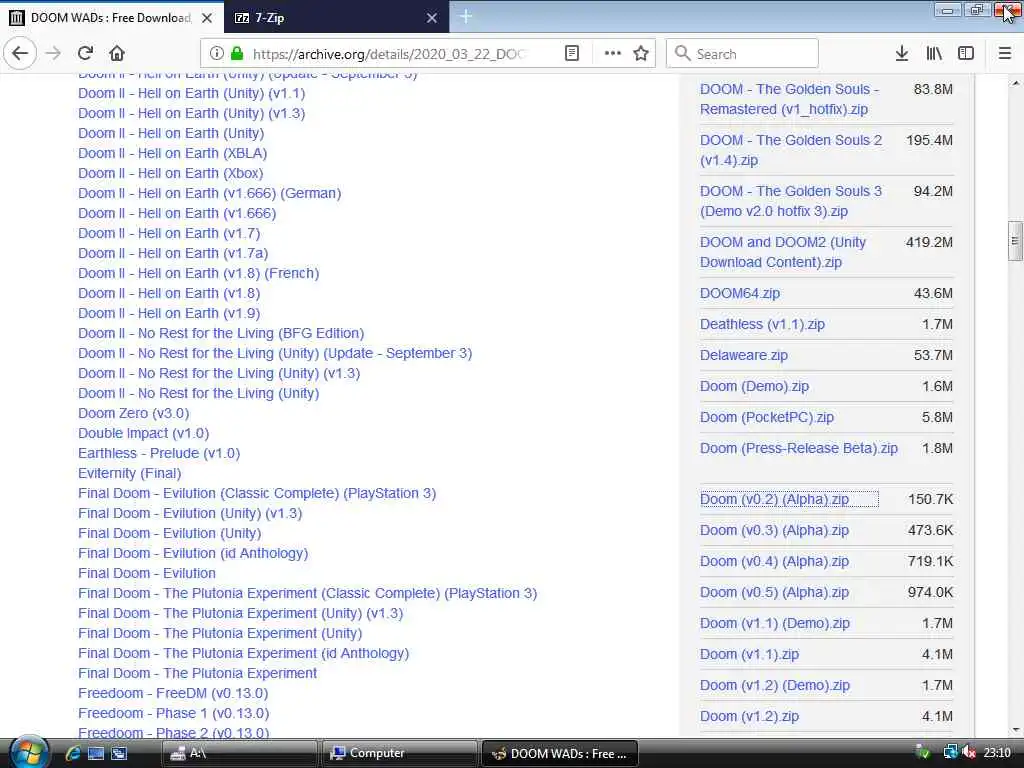Open the A:\ taskbar window
Image resolution: width=1024 pixels, height=768 pixels.
coord(238,754)
